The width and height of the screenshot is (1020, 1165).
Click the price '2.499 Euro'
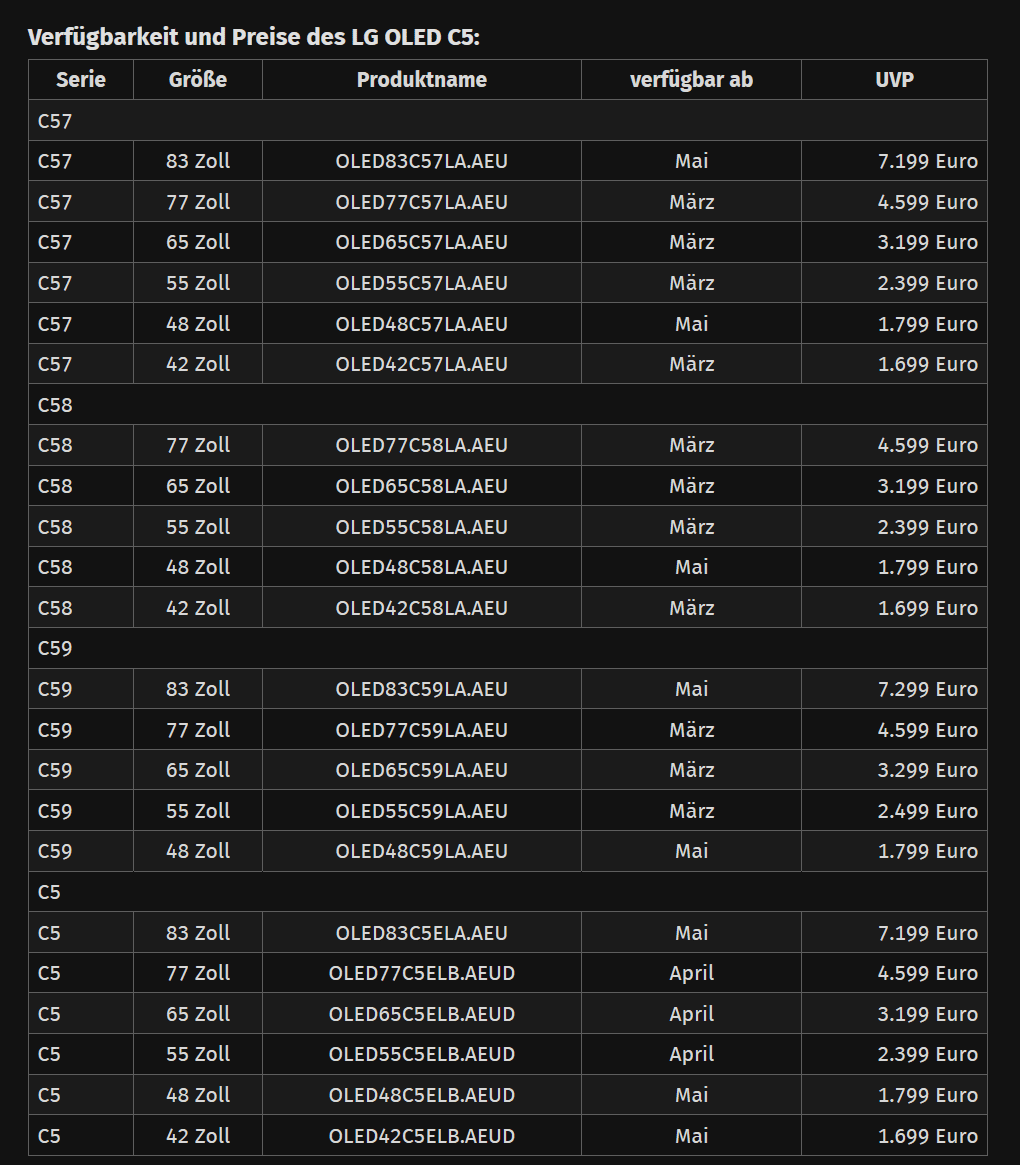pyautogui.click(x=927, y=811)
